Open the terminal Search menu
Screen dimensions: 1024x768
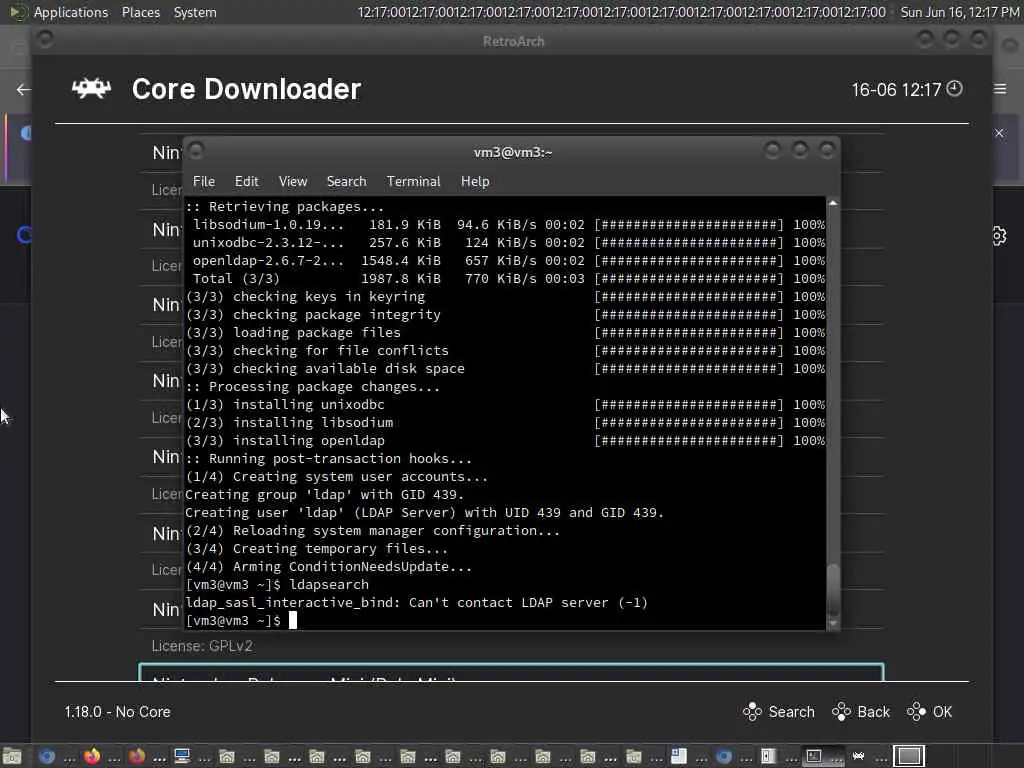[x=346, y=182]
